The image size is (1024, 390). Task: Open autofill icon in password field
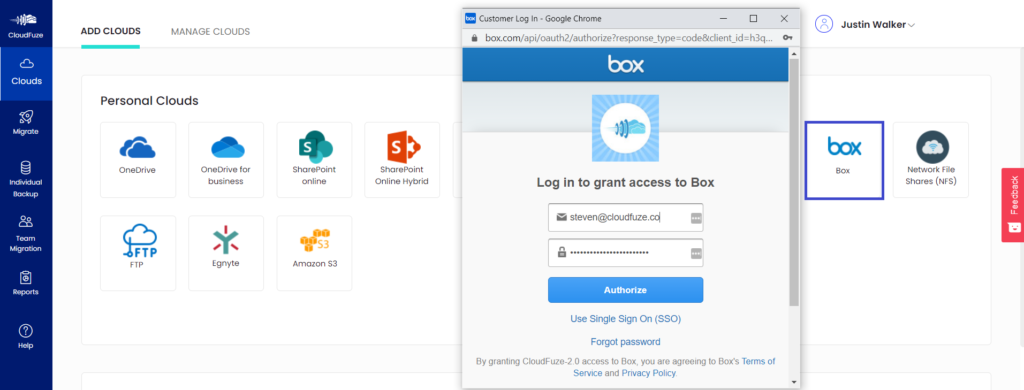click(x=696, y=253)
